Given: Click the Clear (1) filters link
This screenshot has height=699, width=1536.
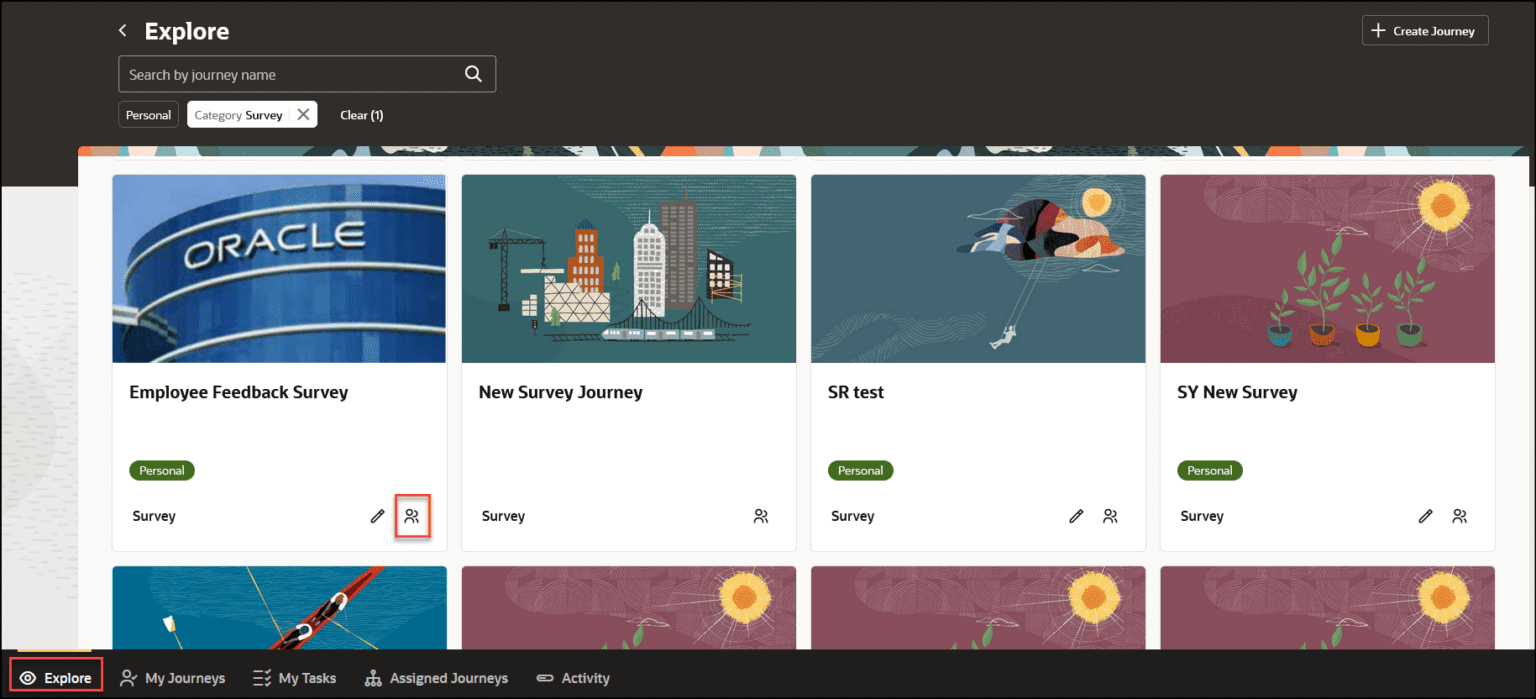Looking at the screenshot, I should tap(362, 115).
